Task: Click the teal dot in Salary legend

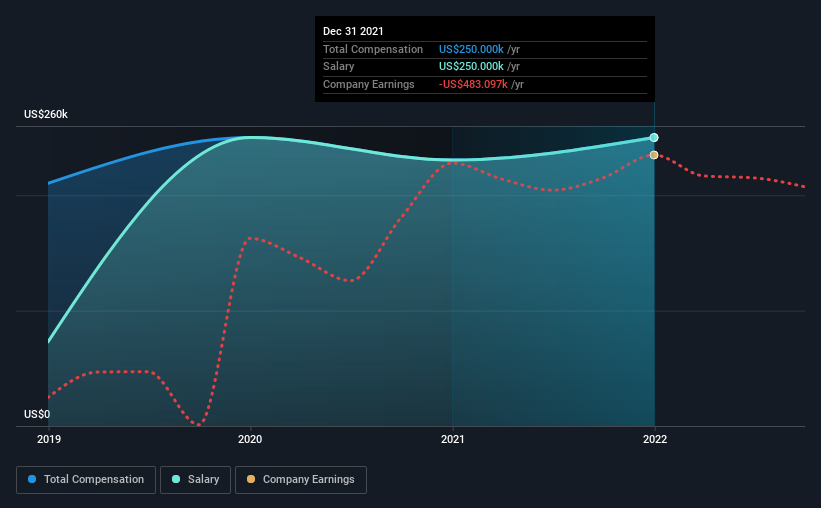Action: pyautogui.click(x=176, y=479)
